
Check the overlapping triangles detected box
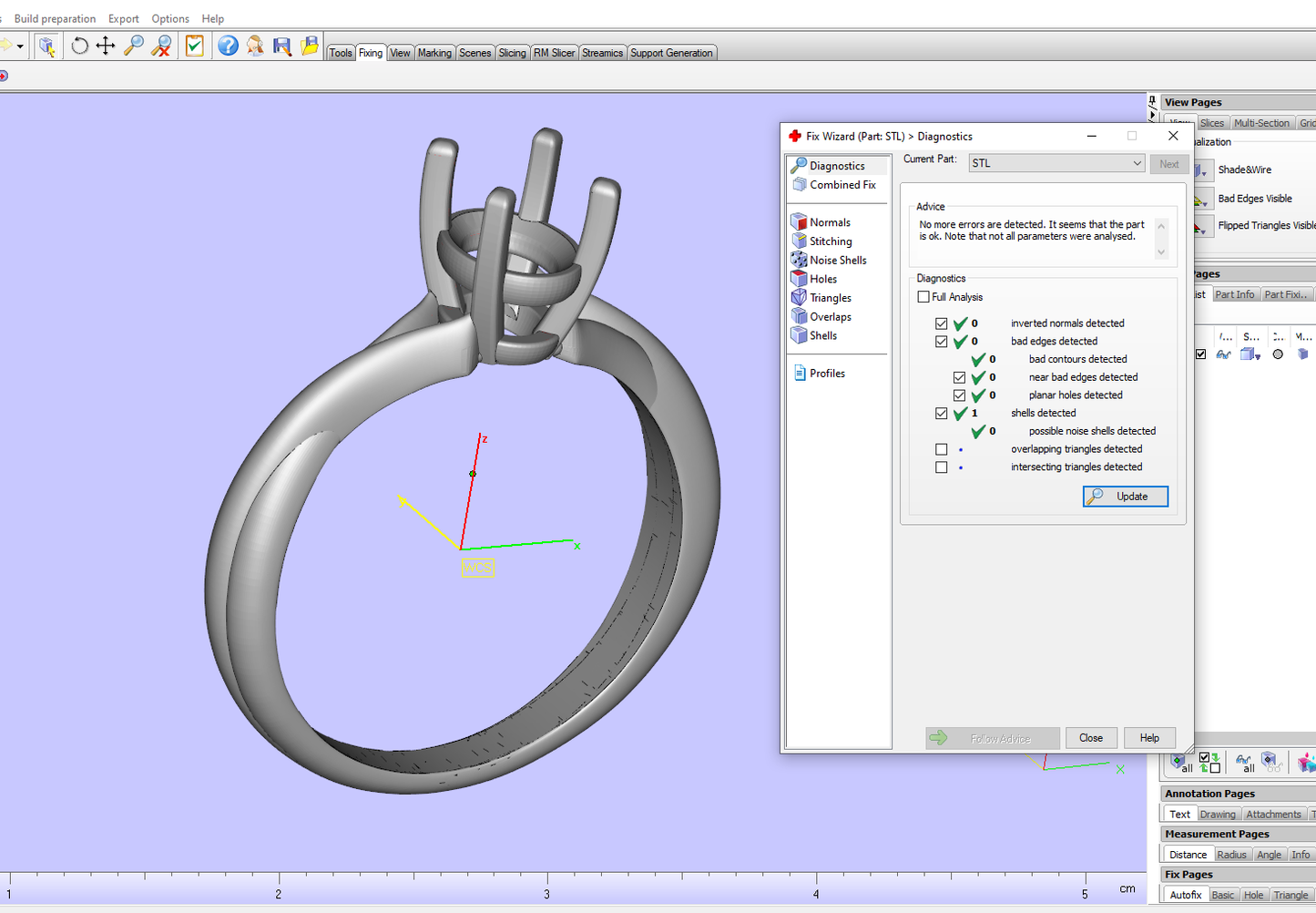point(942,449)
